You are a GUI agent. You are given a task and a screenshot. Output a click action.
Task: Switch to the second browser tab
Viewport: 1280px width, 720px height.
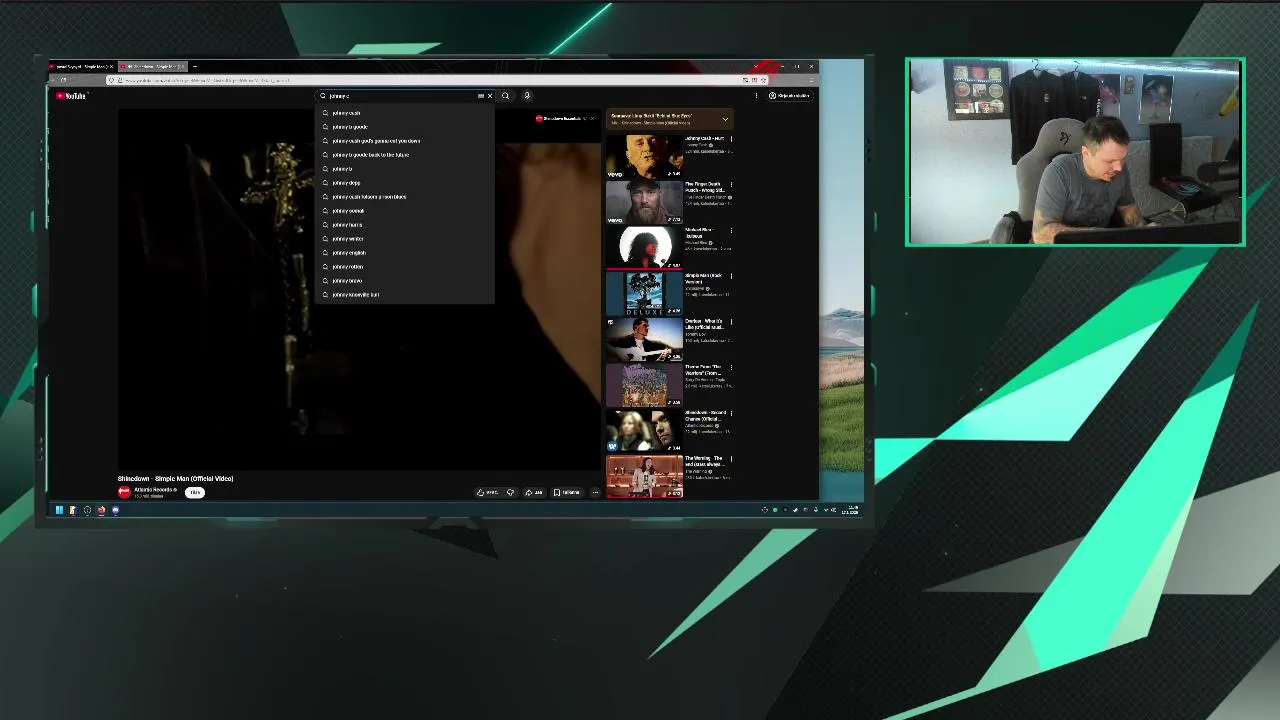152,67
